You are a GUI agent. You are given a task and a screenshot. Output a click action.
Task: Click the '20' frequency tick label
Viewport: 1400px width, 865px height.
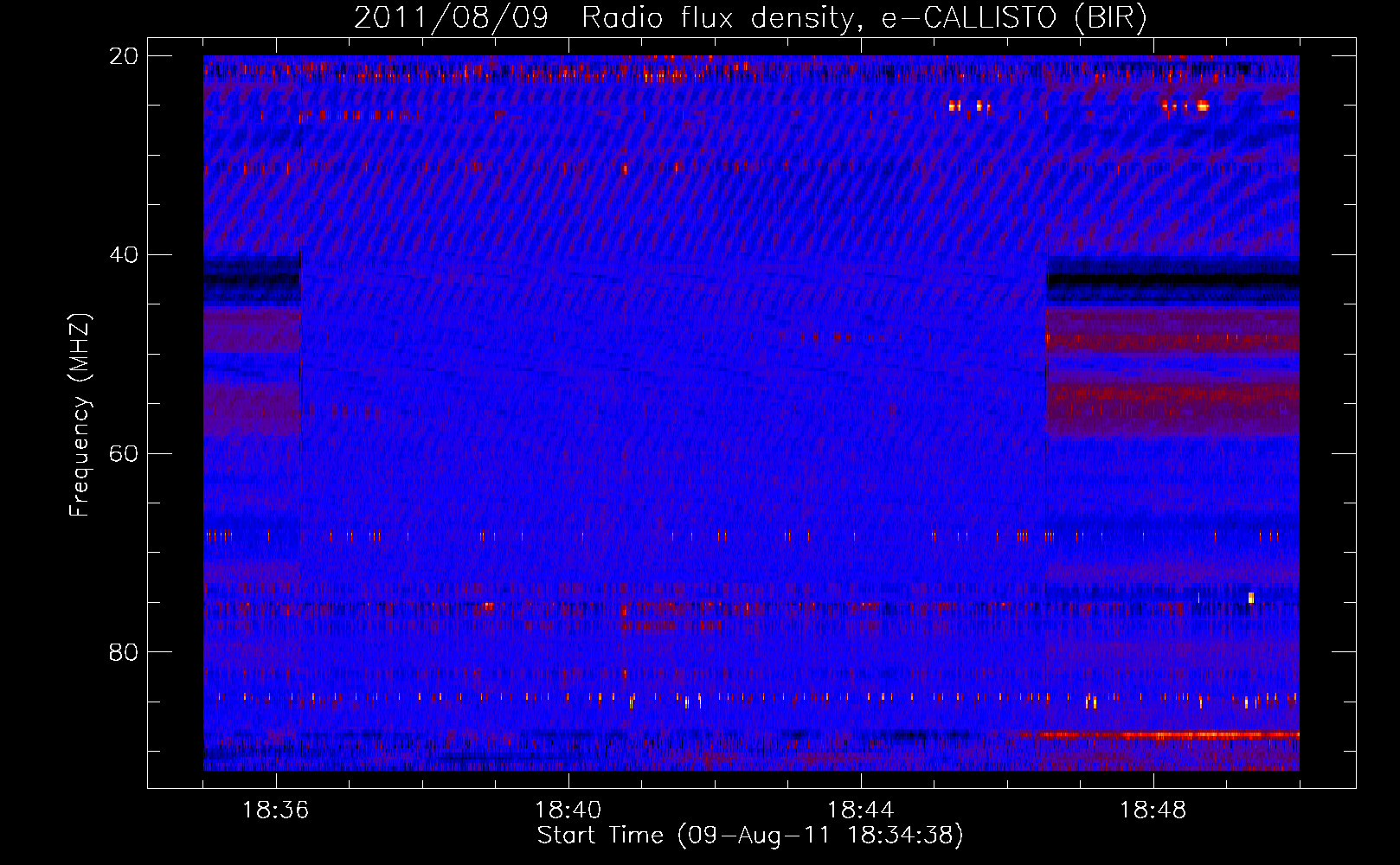coord(124,56)
